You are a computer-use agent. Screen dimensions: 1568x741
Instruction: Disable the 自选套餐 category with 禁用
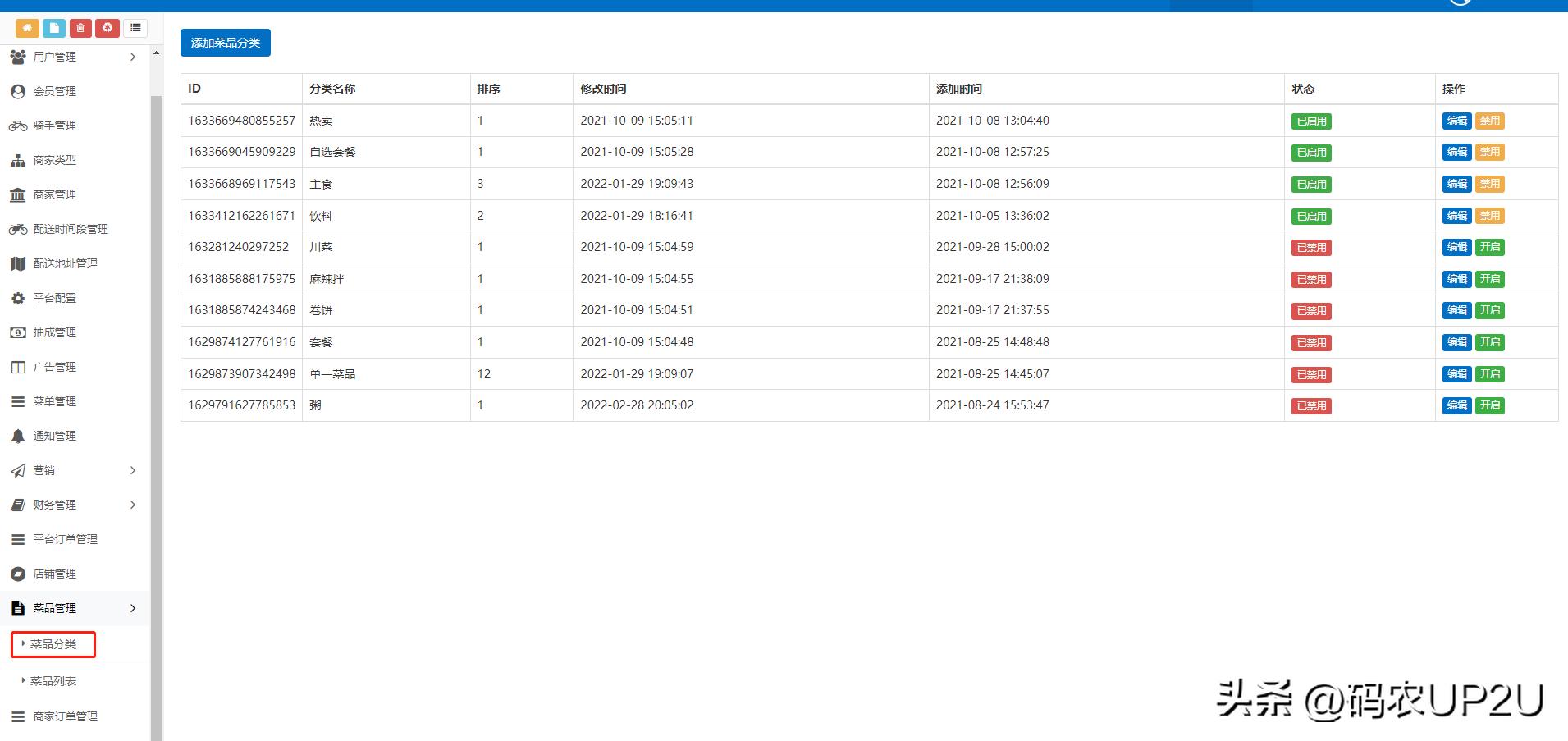(1490, 152)
